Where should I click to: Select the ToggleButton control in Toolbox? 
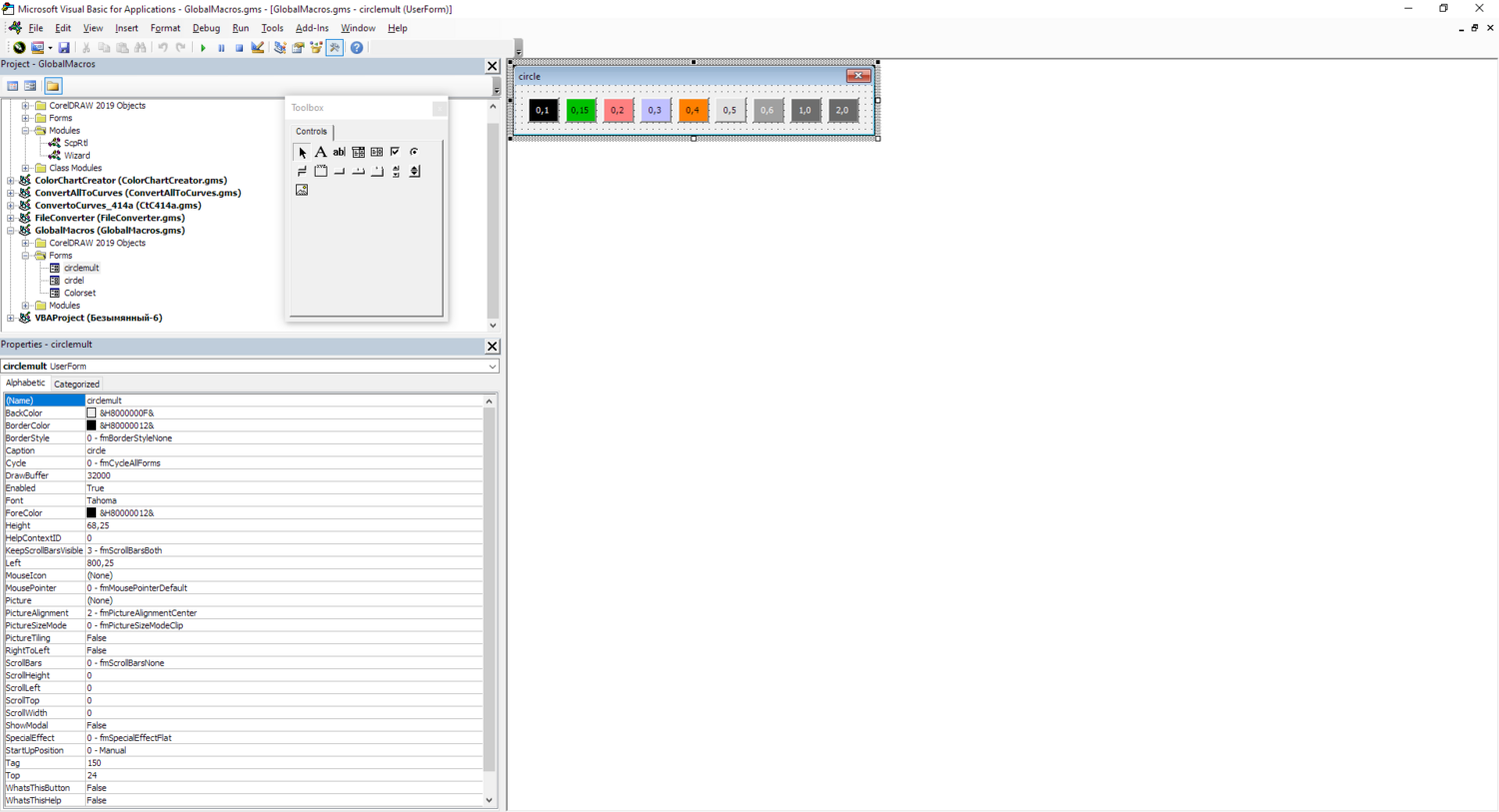click(x=302, y=172)
